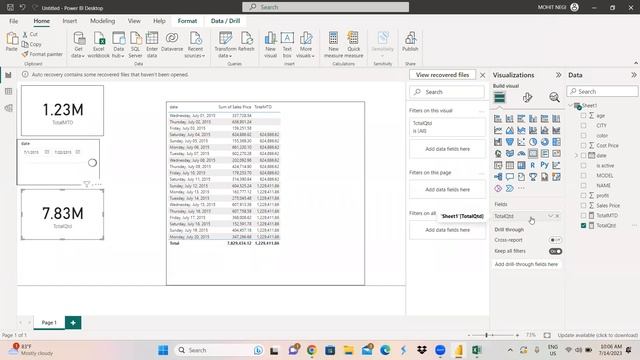Check the age field checkbox
This screenshot has width=640, height=360.
[x=583, y=116]
